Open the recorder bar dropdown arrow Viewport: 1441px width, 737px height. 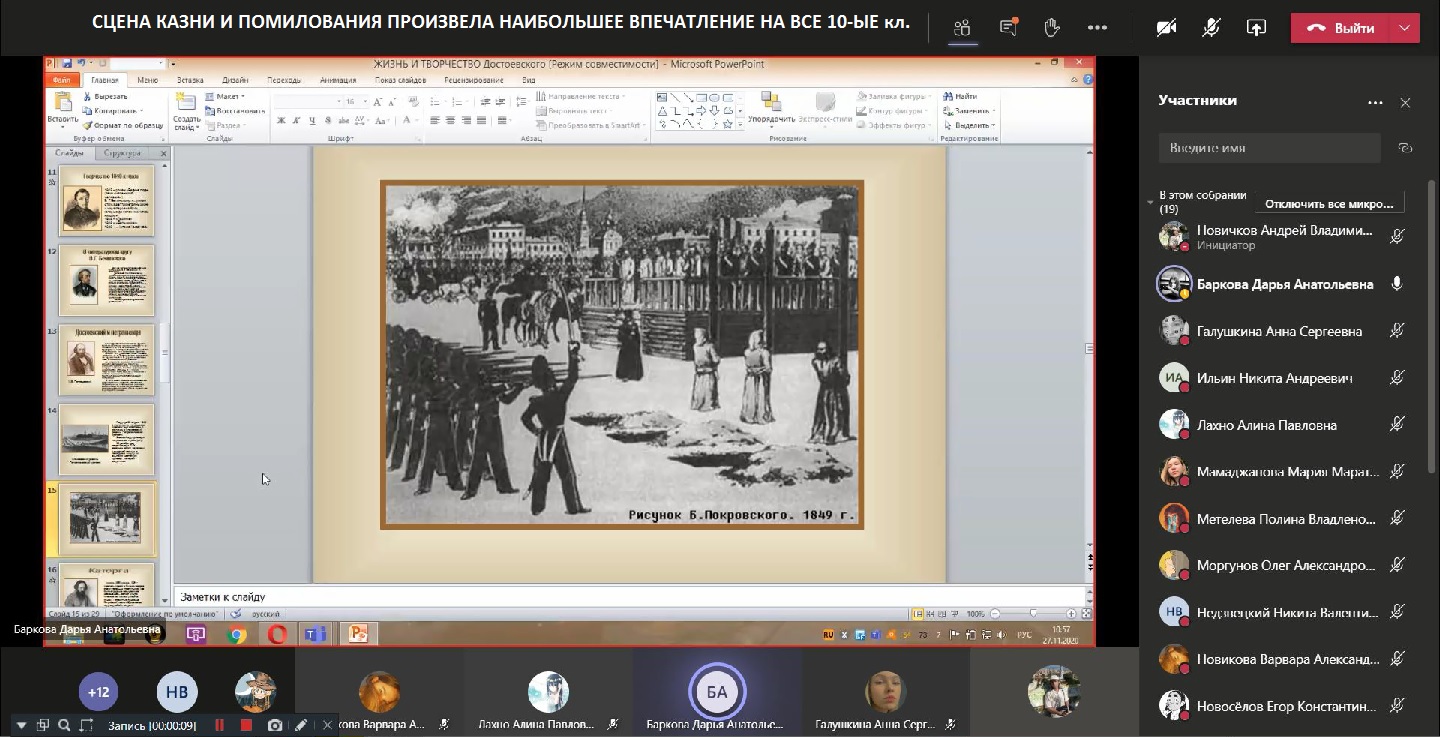[x=21, y=725]
